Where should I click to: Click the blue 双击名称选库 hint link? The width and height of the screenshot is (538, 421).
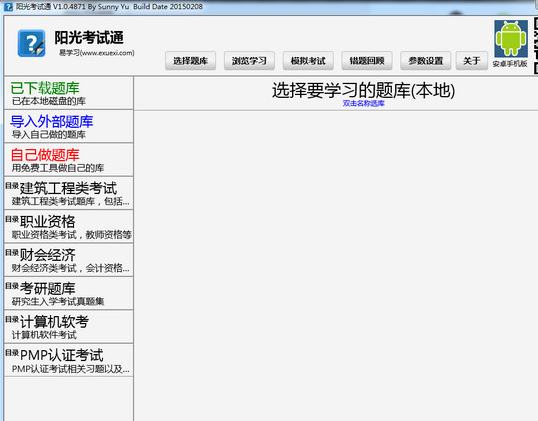click(363, 103)
